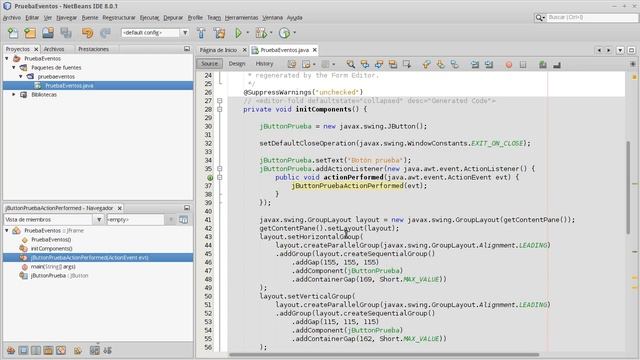Toggle Show Inner Classes filter in Navigator
This screenshot has height=360, width=640.
coord(61,350)
